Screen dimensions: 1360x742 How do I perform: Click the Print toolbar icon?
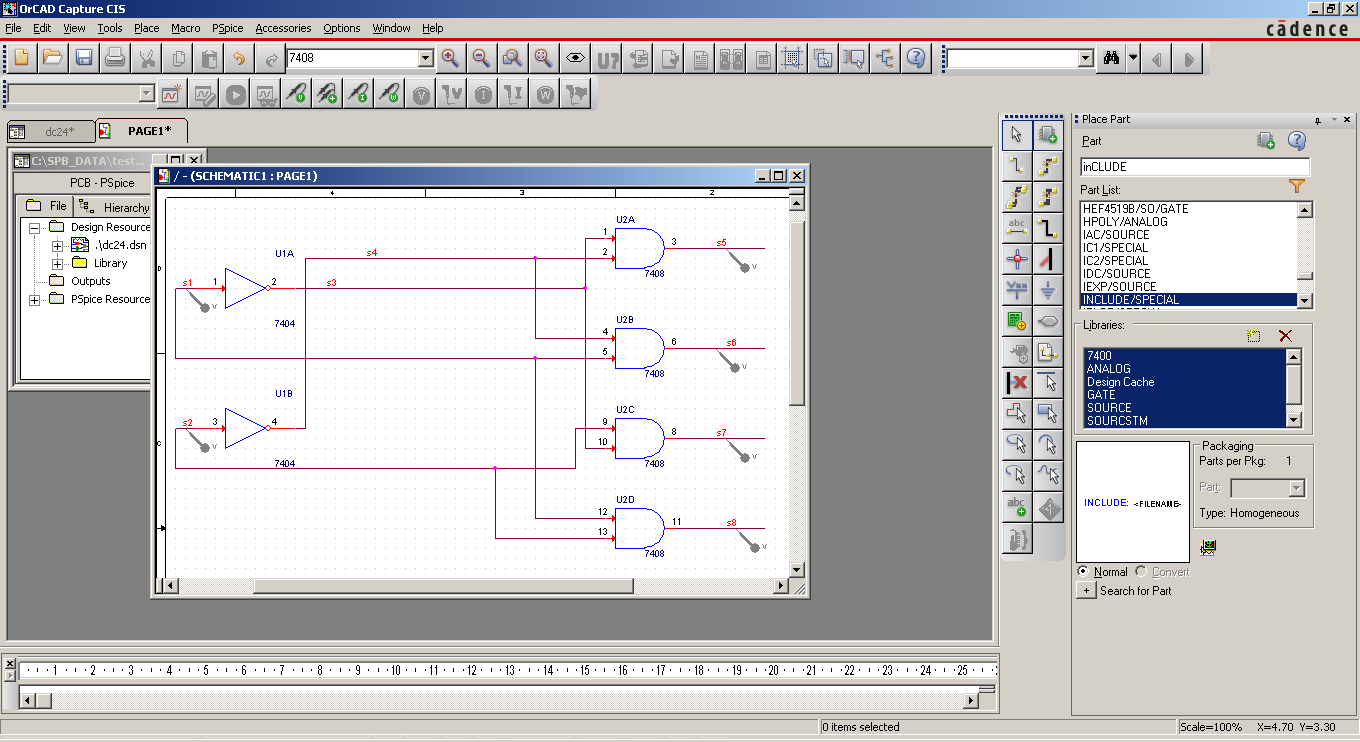(116, 58)
